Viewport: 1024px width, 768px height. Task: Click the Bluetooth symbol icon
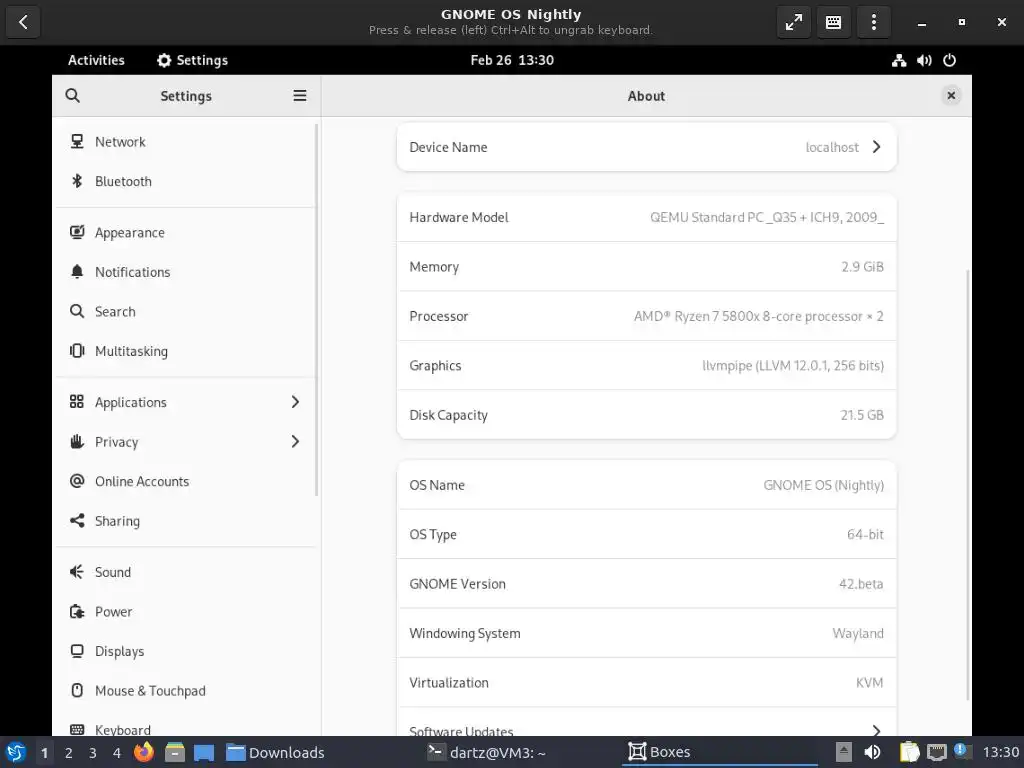click(77, 181)
